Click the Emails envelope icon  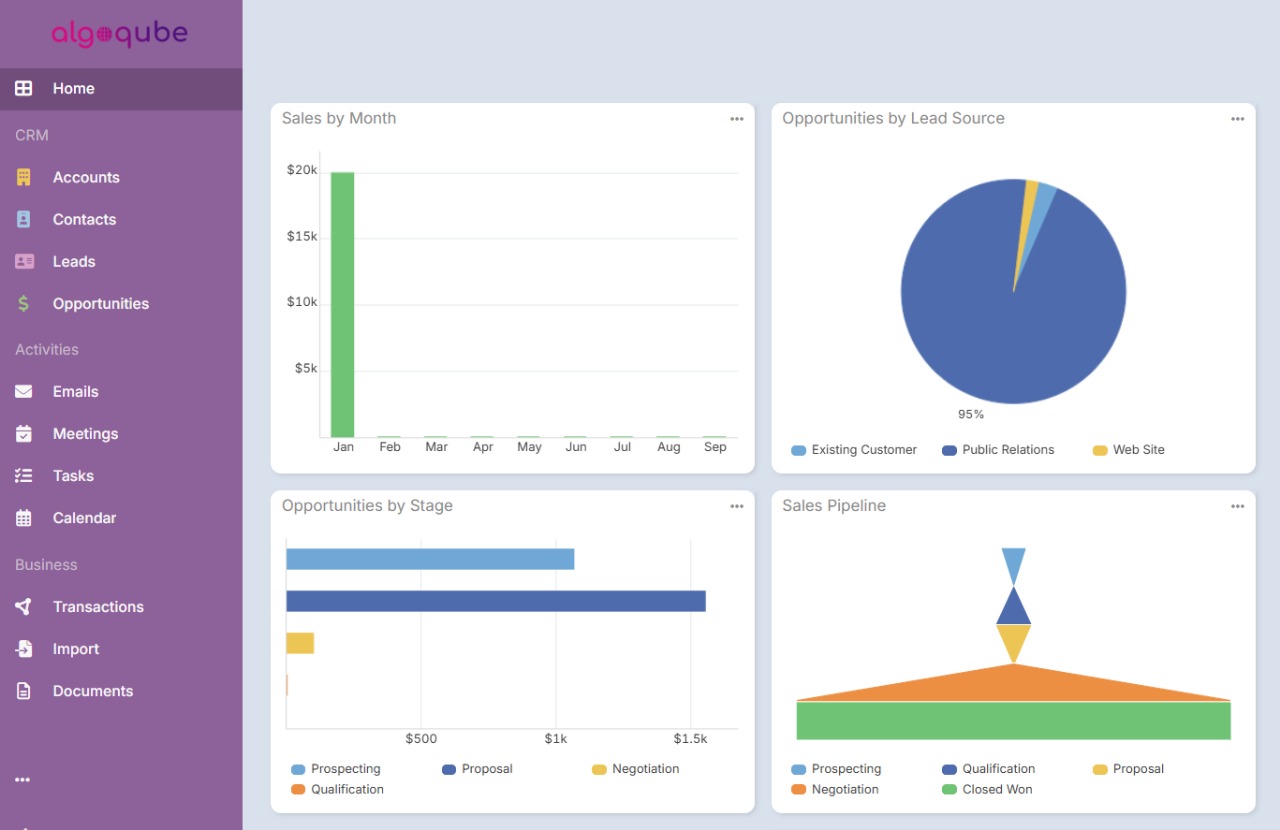pyautogui.click(x=24, y=391)
